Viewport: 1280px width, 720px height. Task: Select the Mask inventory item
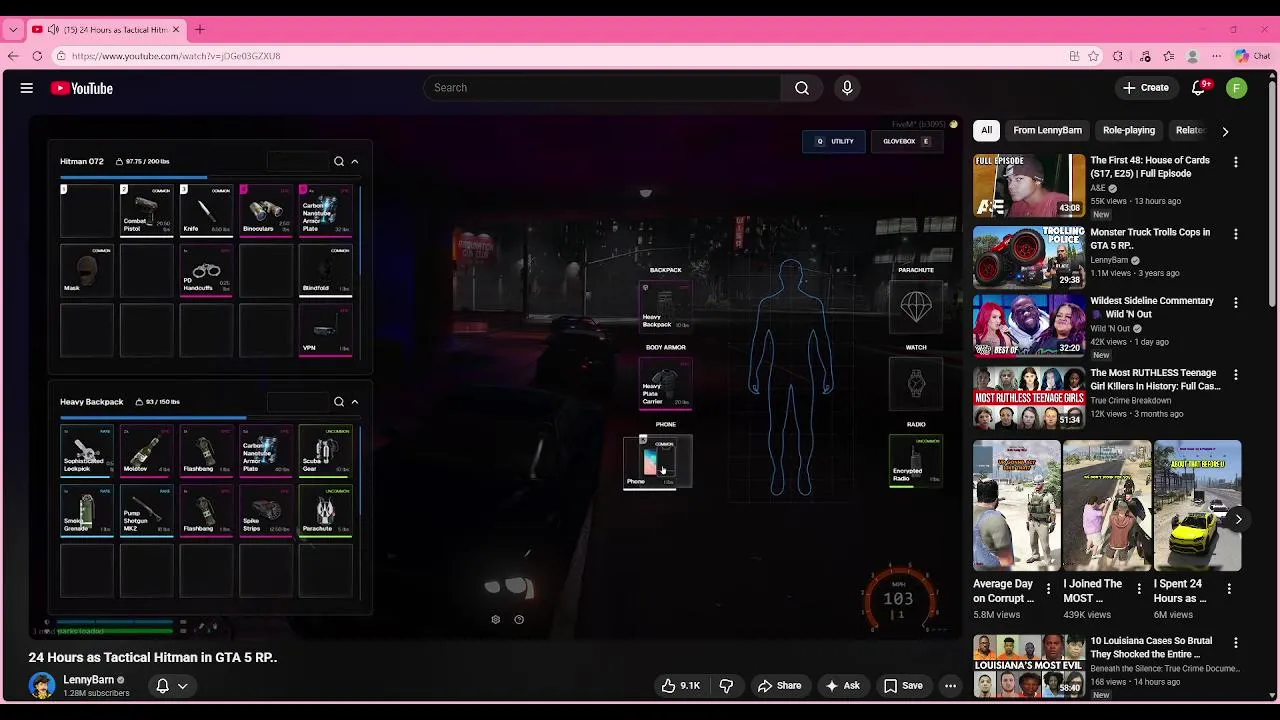pos(87,270)
